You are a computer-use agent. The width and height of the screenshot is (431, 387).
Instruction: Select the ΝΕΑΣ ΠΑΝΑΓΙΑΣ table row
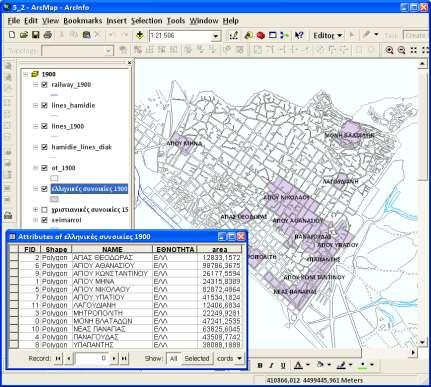pyautogui.click(x=125, y=329)
